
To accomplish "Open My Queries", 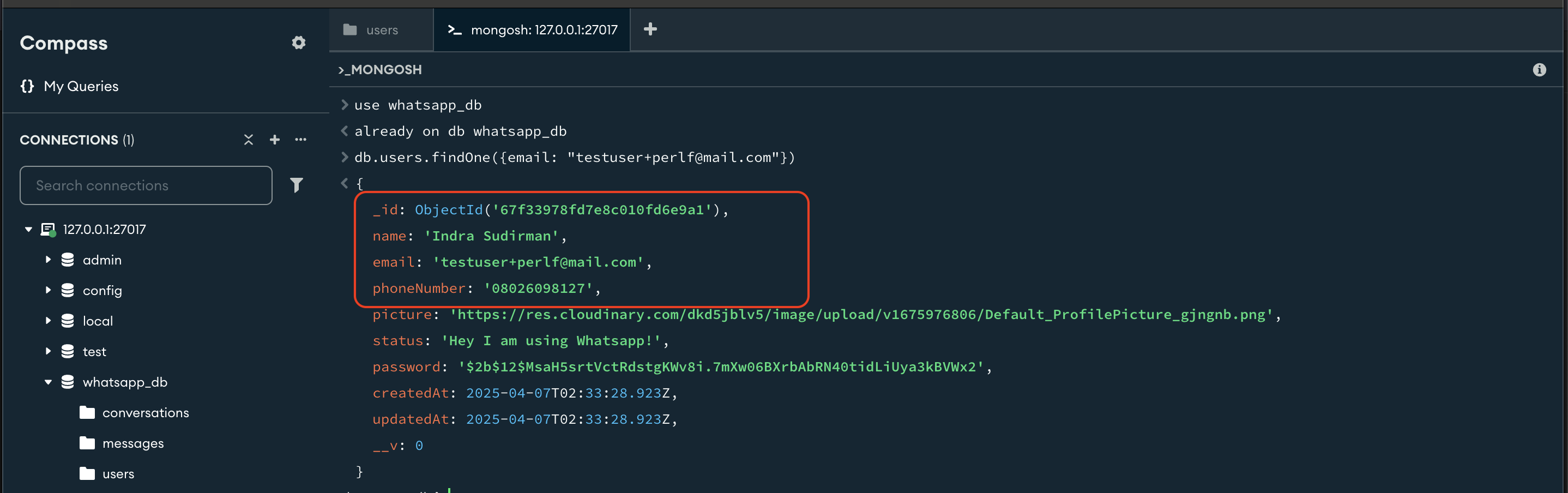I will pos(81,86).
